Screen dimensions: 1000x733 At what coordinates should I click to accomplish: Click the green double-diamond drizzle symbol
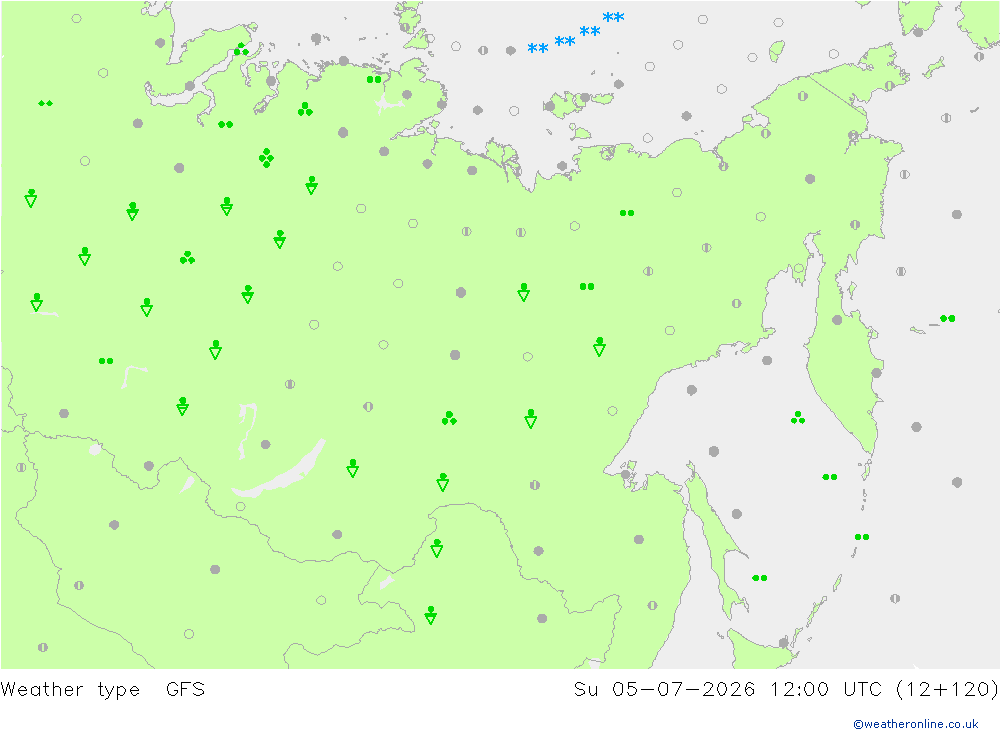(x=45, y=103)
